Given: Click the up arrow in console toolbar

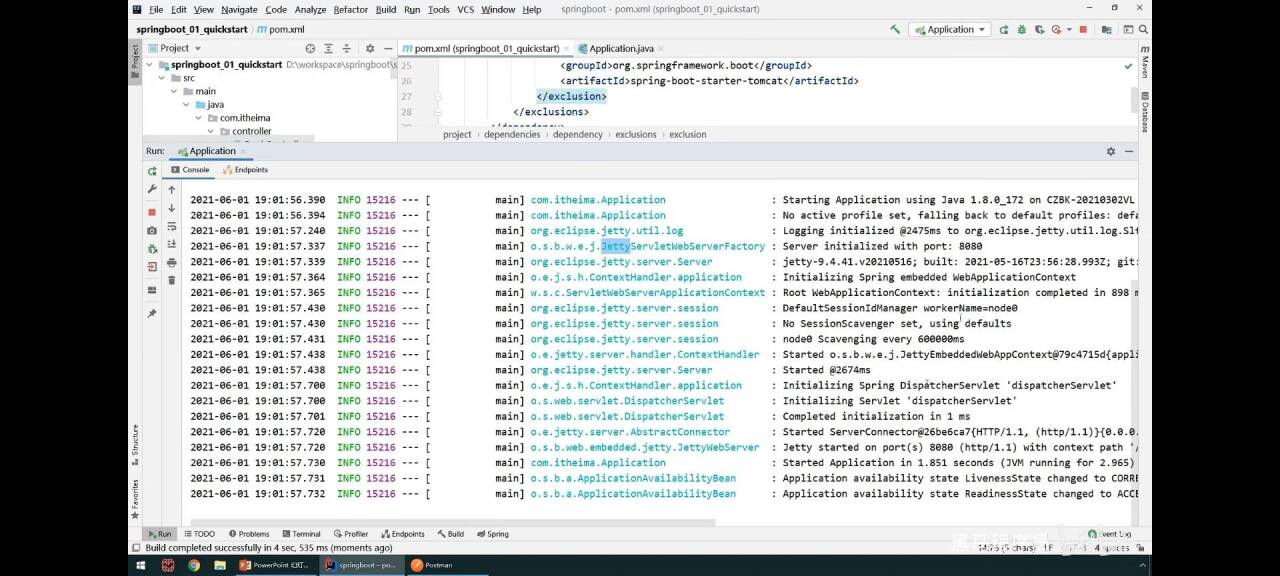Looking at the screenshot, I should point(171,190).
